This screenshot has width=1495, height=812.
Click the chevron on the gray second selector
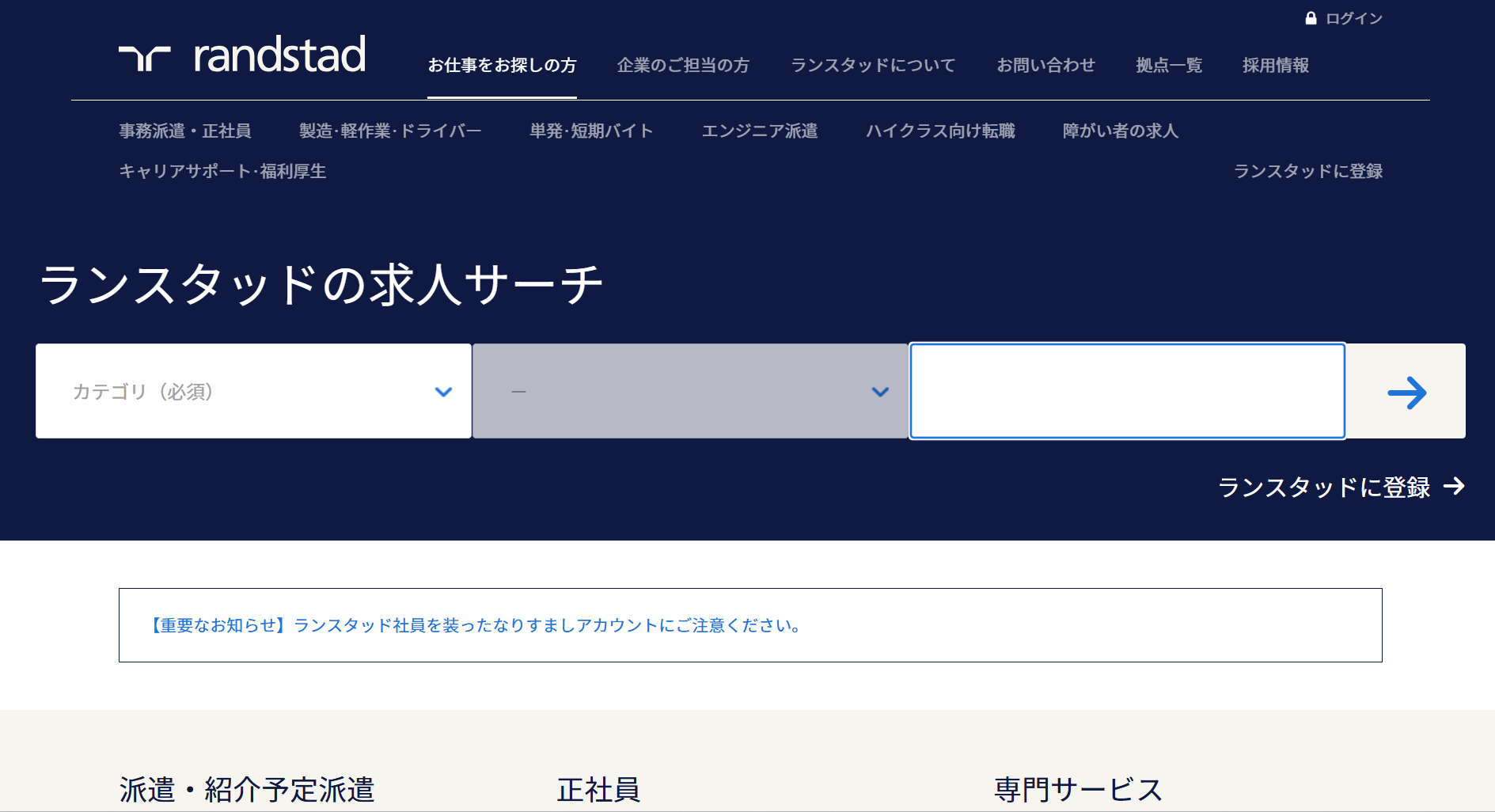878,391
